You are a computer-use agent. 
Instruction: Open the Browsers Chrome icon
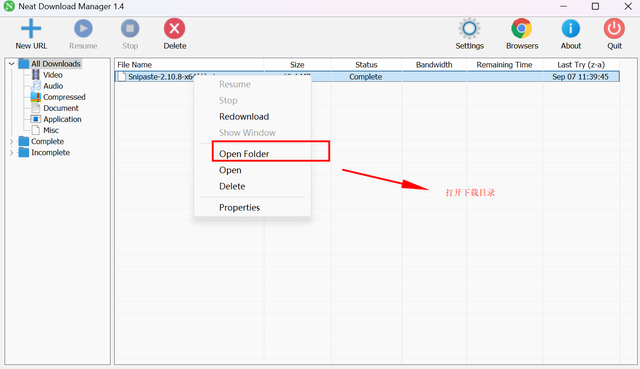click(522, 29)
